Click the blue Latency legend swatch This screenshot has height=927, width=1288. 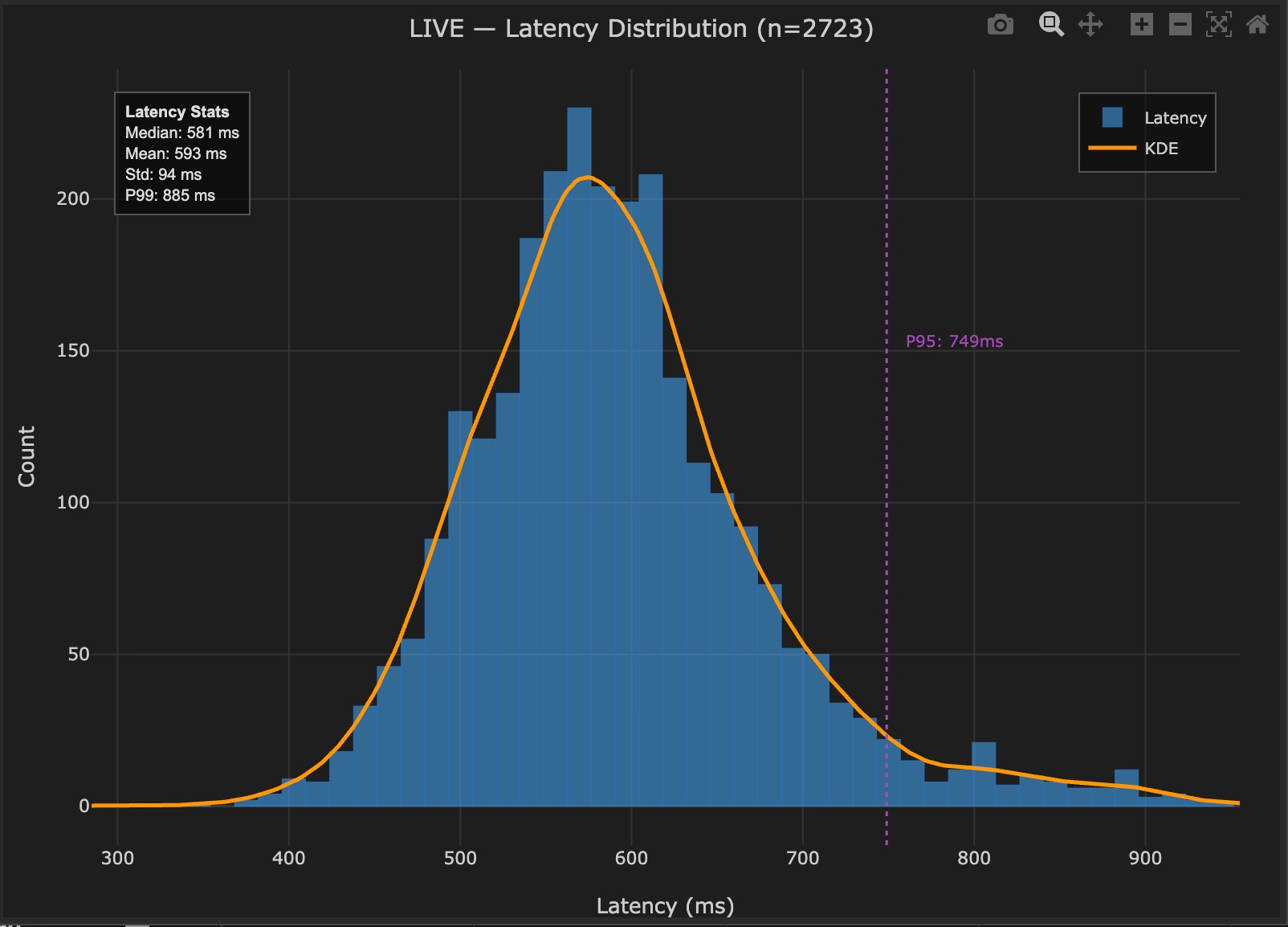(1111, 117)
